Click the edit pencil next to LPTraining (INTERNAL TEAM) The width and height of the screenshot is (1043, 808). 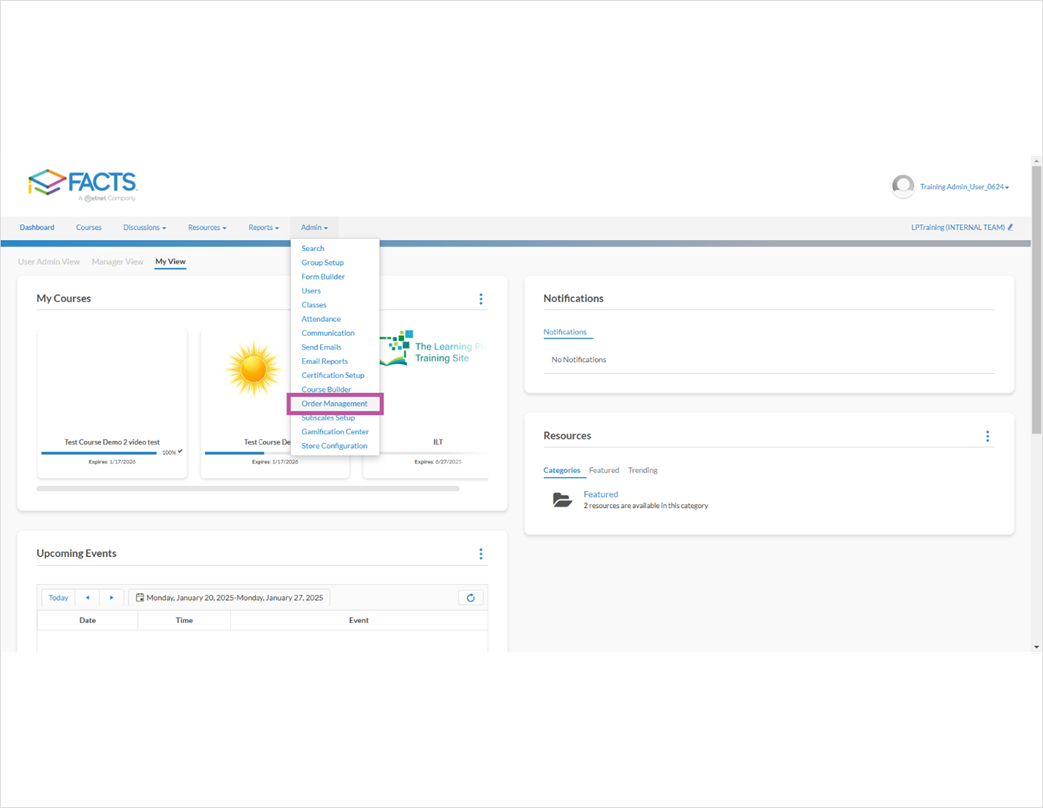tap(1010, 227)
